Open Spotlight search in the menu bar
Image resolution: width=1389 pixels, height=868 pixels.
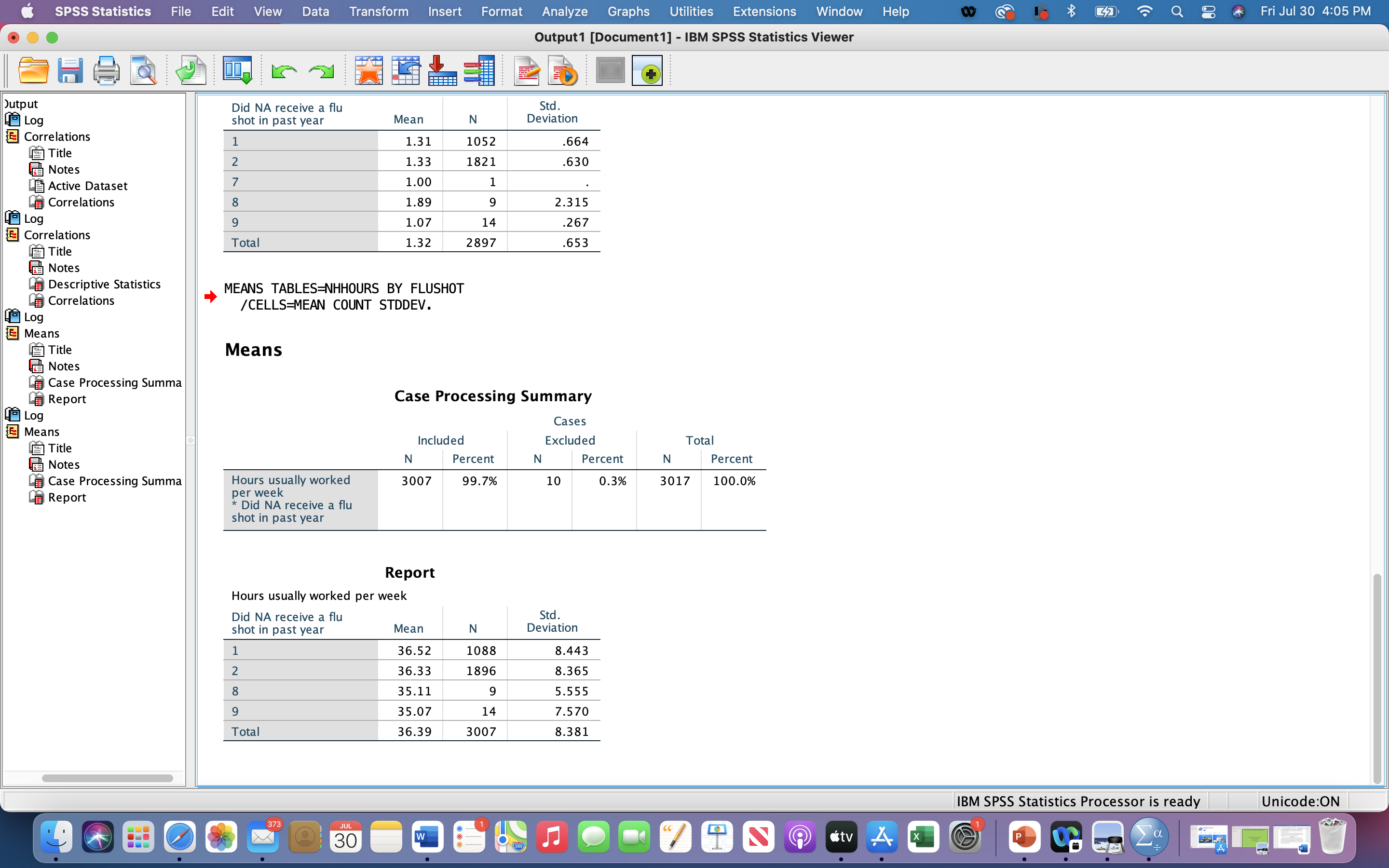(x=1177, y=12)
